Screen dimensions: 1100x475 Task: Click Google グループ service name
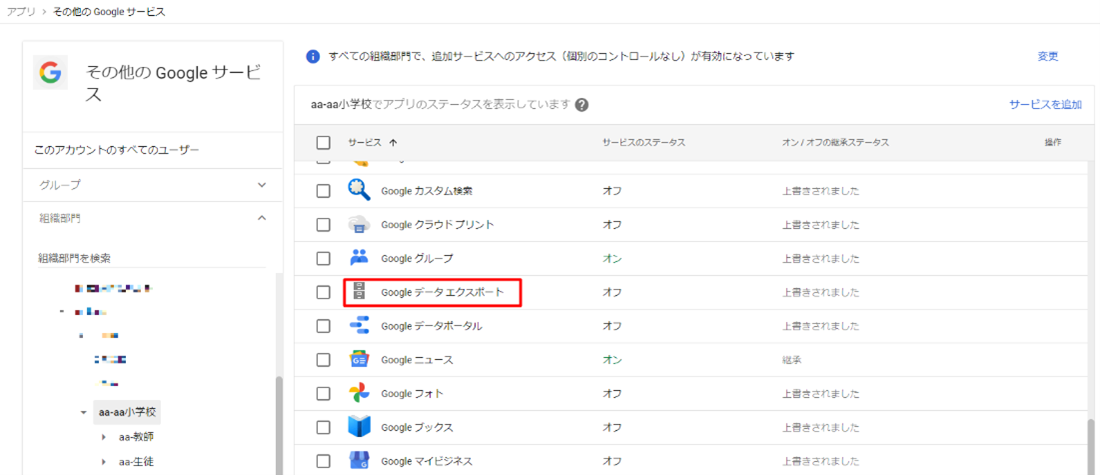(x=417, y=258)
